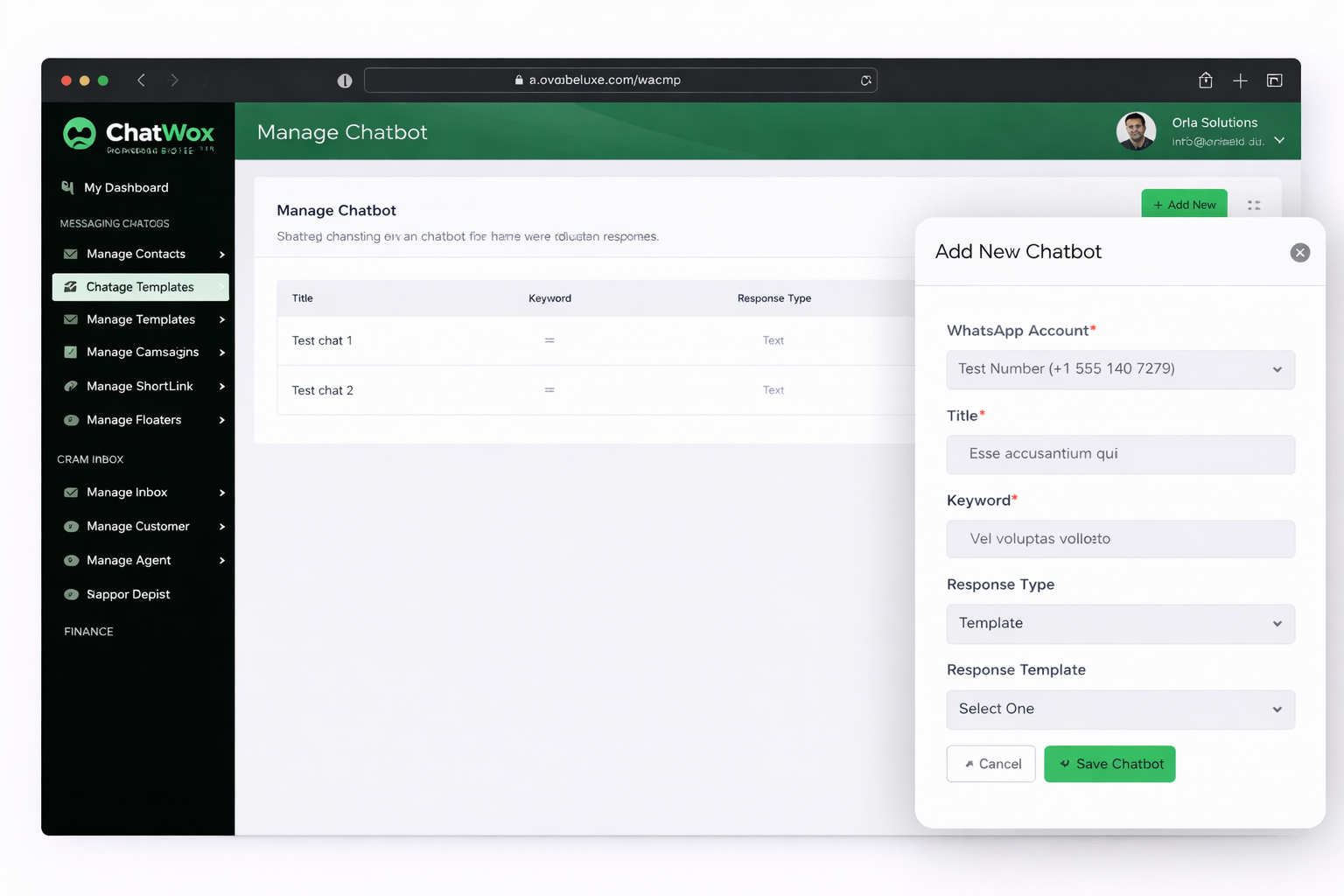The height and width of the screenshot is (896, 1344).
Task: Click the browser back arrow
Action: pyautogui.click(x=141, y=80)
